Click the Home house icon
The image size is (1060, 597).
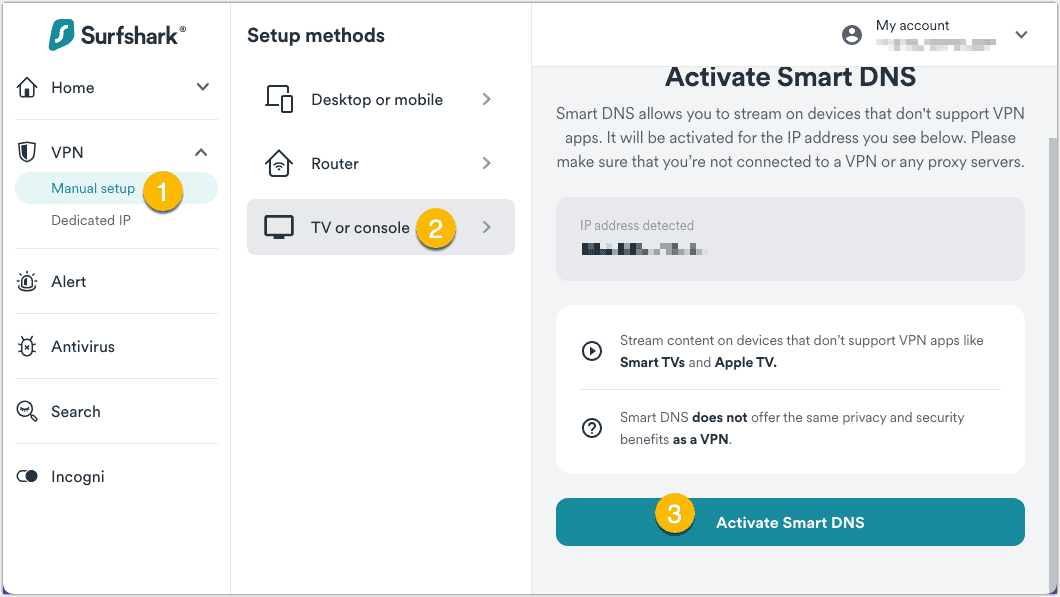(28, 88)
